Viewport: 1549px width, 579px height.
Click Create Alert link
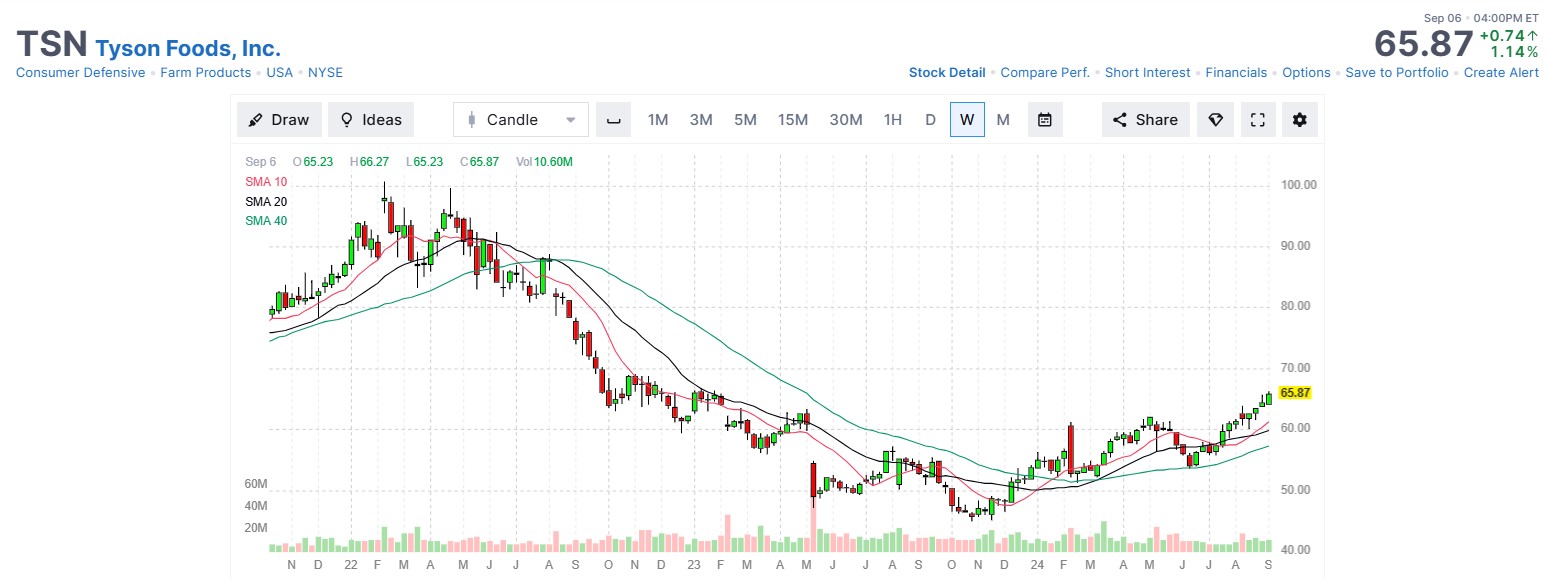coord(1501,73)
